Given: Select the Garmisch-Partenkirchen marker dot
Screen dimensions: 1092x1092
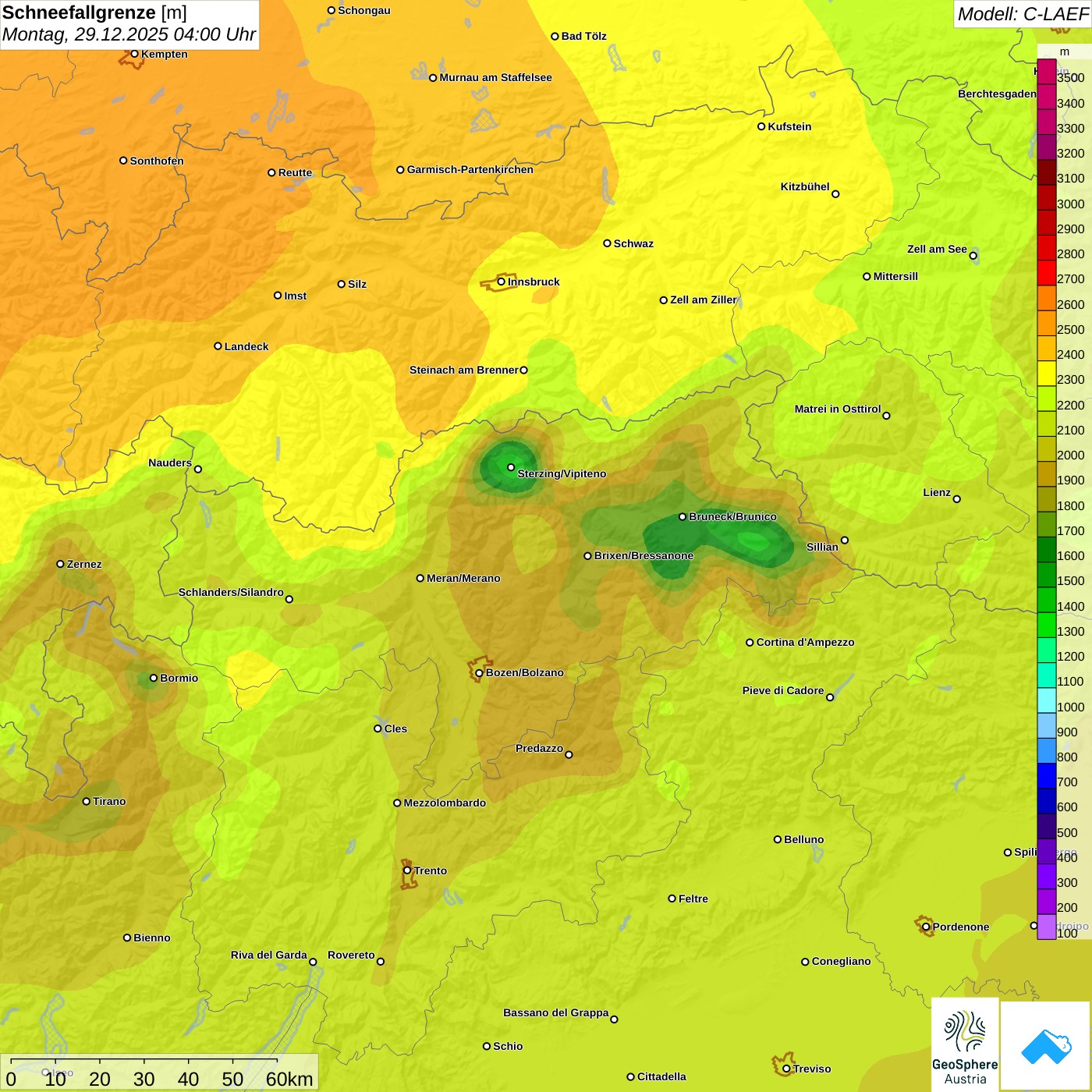Looking at the screenshot, I should point(400,169).
